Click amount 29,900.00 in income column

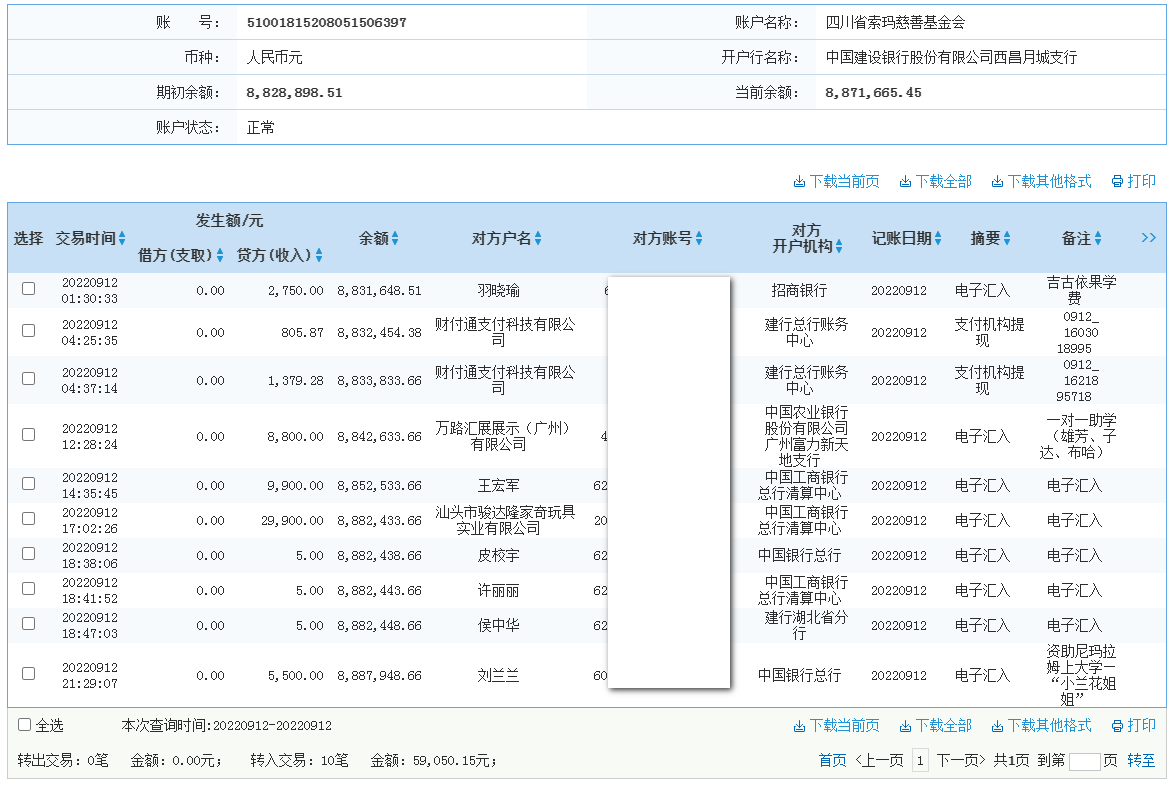tap(292, 521)
